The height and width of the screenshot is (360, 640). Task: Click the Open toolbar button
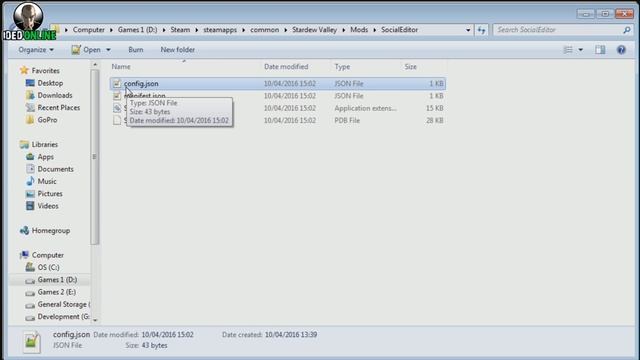click(86, 50)
